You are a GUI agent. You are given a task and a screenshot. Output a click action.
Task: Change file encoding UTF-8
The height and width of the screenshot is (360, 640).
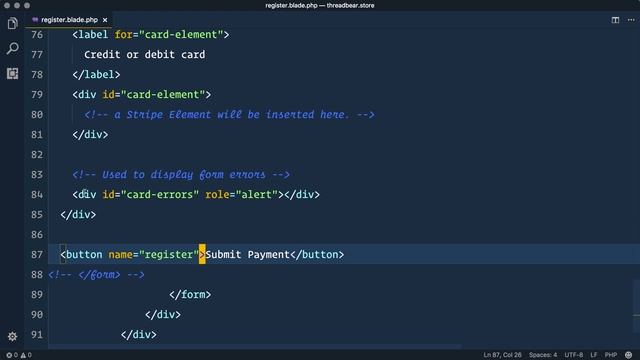tap(574, 355)
